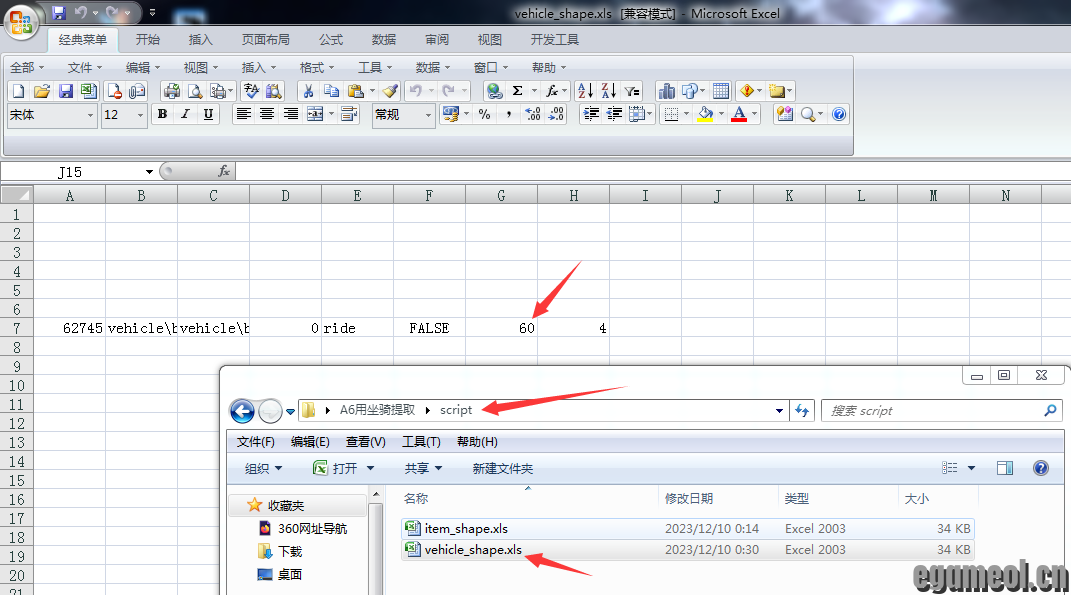Click the Print Preview icon

coord(192,90)
